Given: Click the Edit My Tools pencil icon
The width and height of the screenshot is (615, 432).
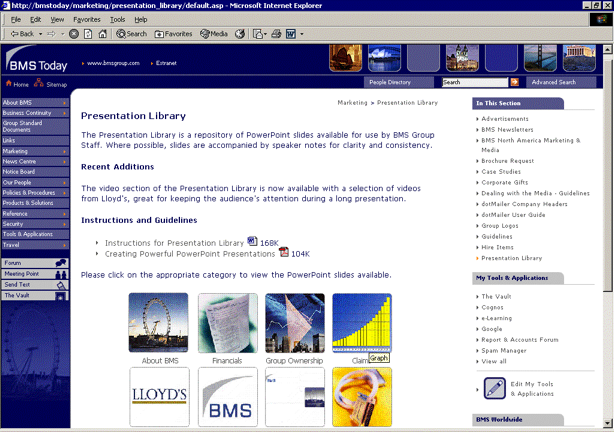Looking at the screenshot, I should (x=491, y=389).
